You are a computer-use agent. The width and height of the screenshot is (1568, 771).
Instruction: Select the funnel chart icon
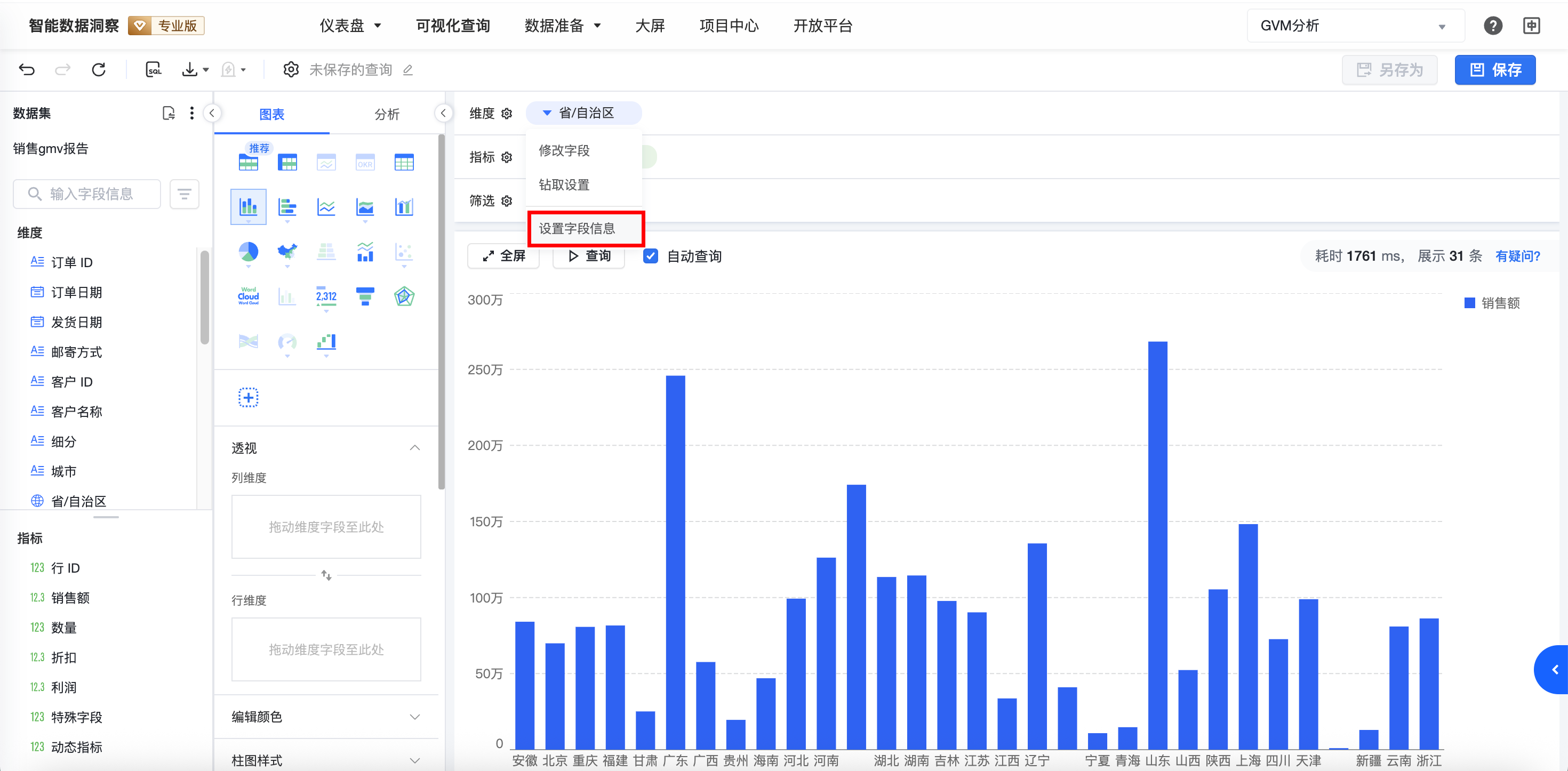[x=365, y=296]
